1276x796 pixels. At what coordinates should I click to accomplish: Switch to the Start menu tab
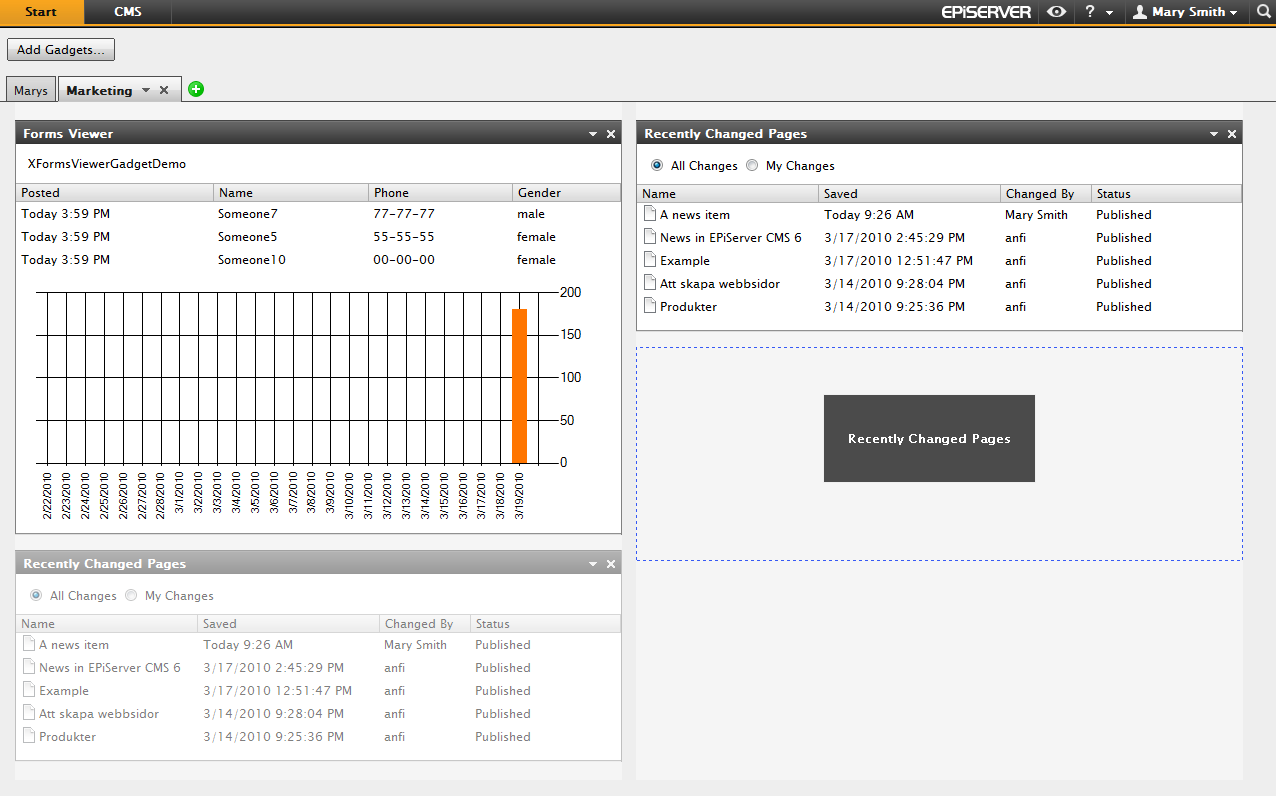pyautogui.click(x=42, y=12)
